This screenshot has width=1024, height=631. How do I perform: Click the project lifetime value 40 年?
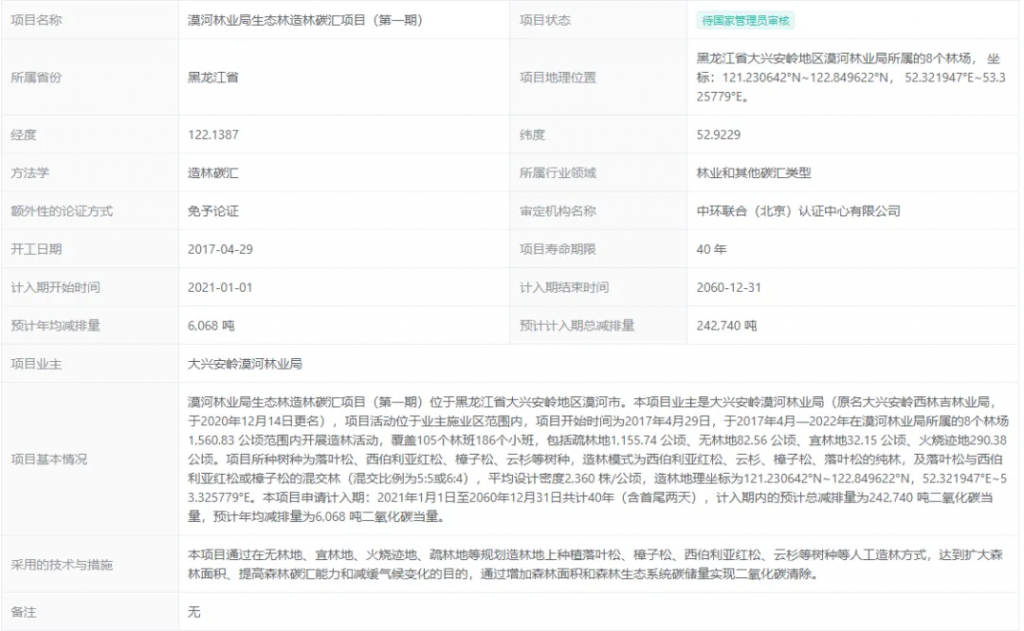coord(712,249)
